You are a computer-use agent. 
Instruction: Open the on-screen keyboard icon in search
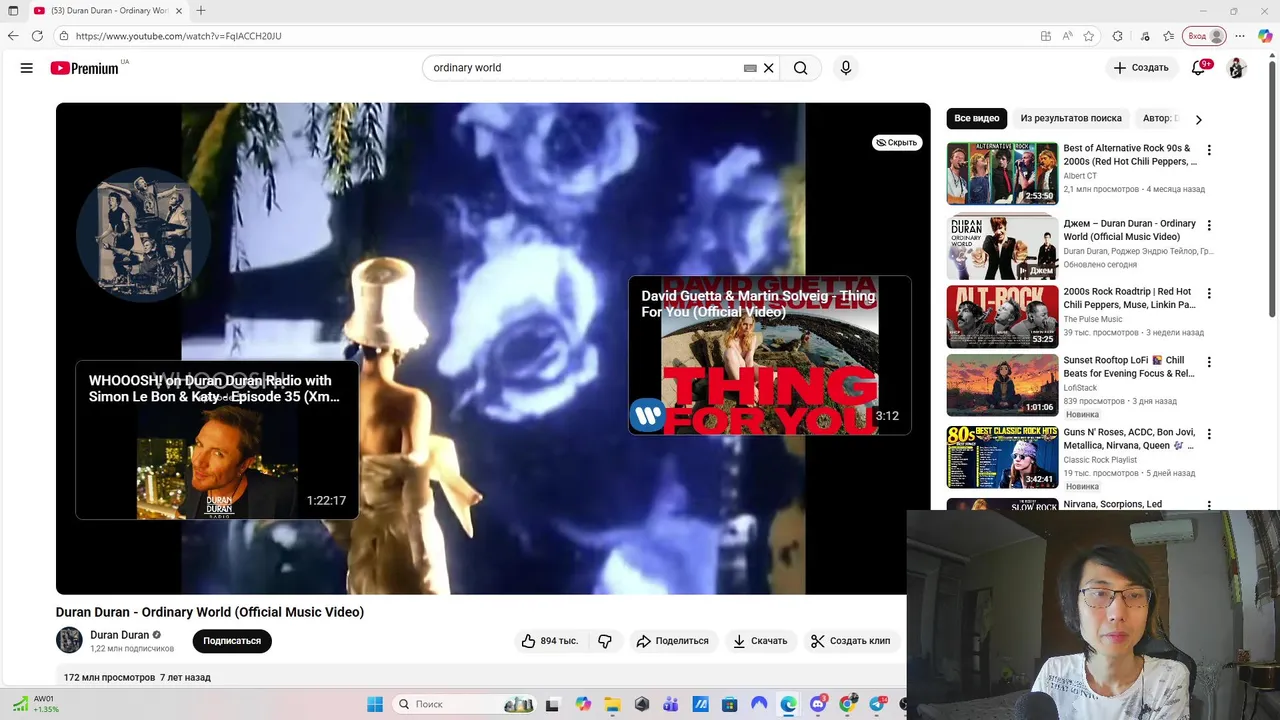click(750, 68)
